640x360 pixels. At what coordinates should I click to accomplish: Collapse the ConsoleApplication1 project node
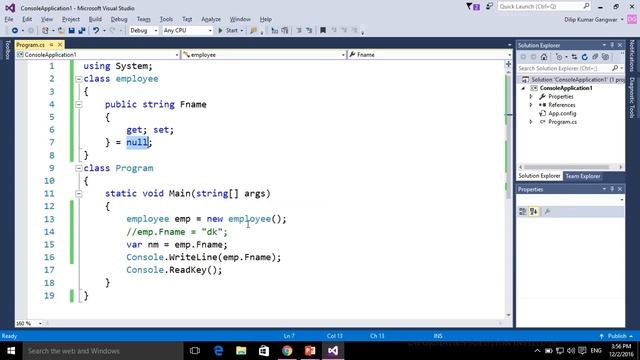coord(523,88)
